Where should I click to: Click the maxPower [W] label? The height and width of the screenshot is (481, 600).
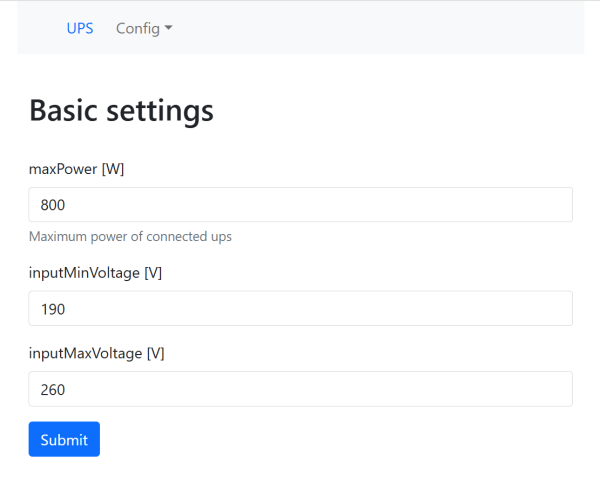76,169
